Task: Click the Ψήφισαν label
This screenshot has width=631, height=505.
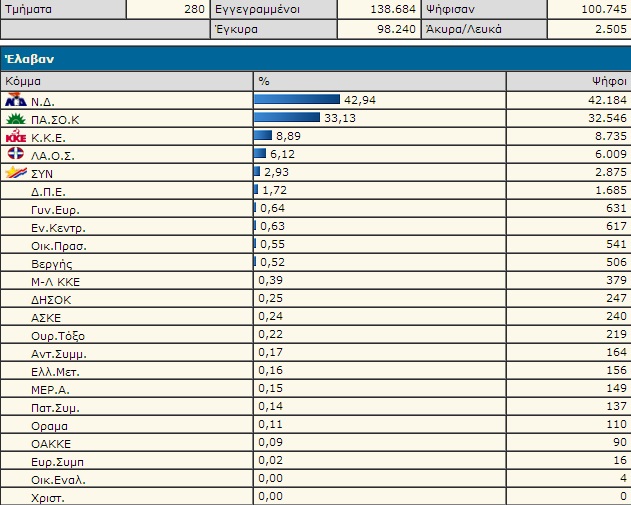Action: [450, 10]
